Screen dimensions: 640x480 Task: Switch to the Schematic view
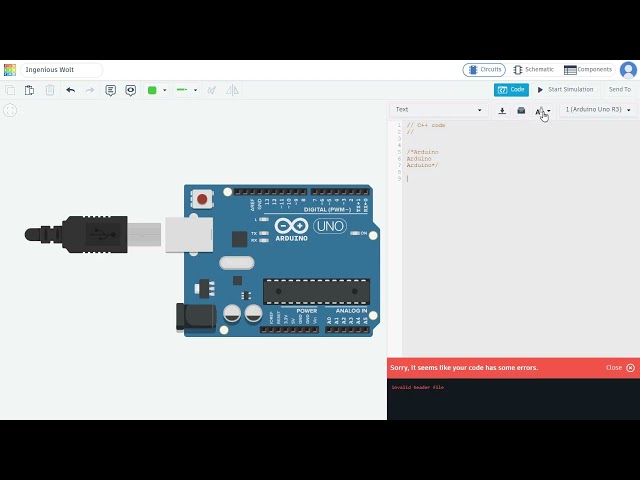point(533,70)
